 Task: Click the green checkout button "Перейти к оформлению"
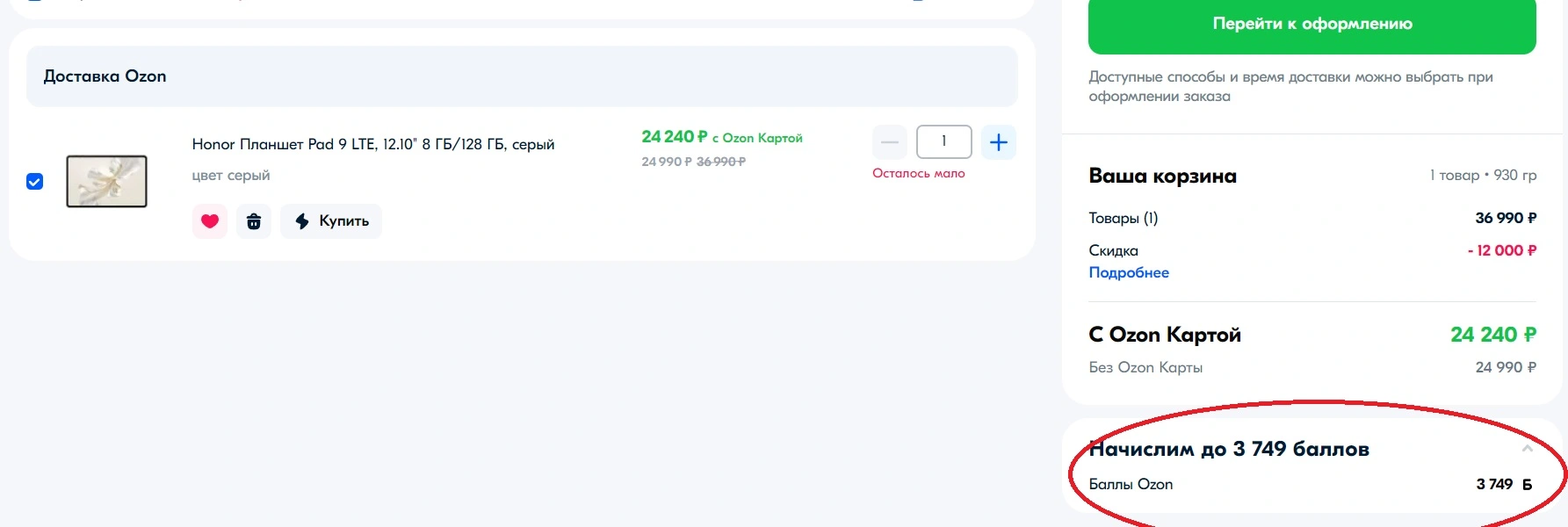coord(1311,25)
